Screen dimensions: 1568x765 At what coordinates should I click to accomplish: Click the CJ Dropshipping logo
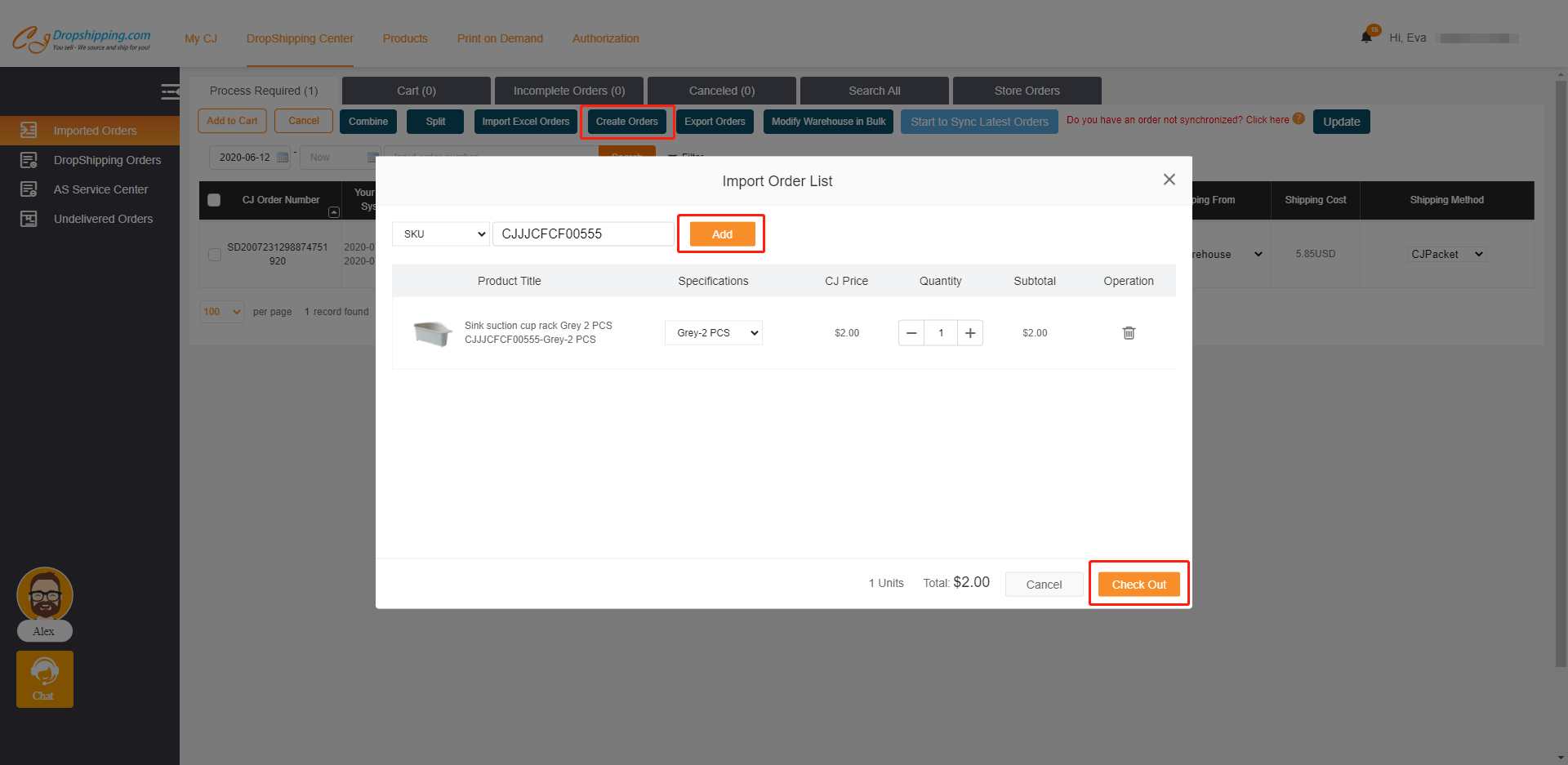coord(82,38)
